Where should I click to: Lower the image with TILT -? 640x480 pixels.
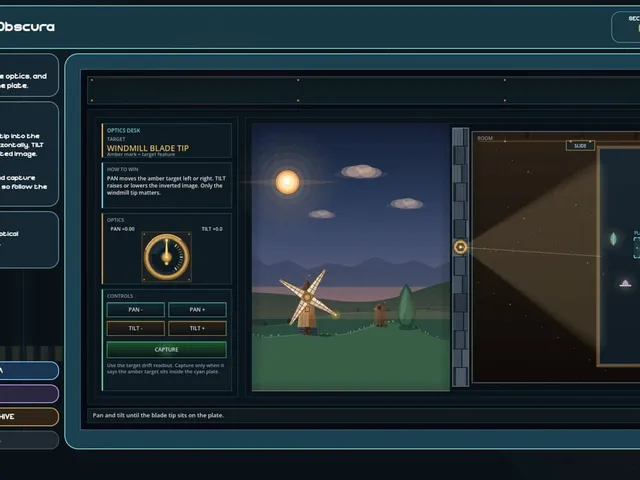click(136, 328)
